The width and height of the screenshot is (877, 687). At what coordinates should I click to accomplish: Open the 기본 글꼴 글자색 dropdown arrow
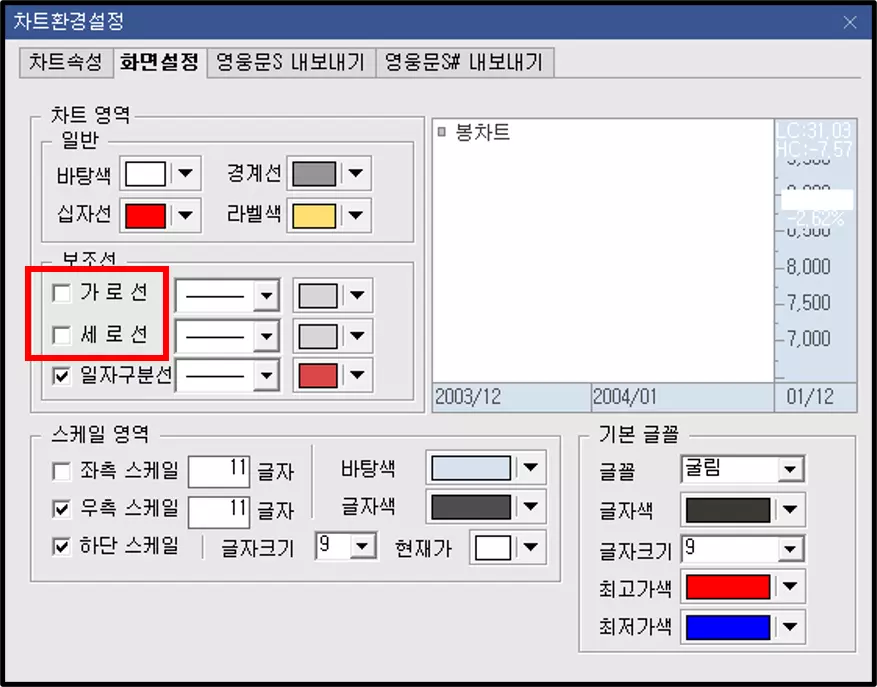tap(790, 510)
